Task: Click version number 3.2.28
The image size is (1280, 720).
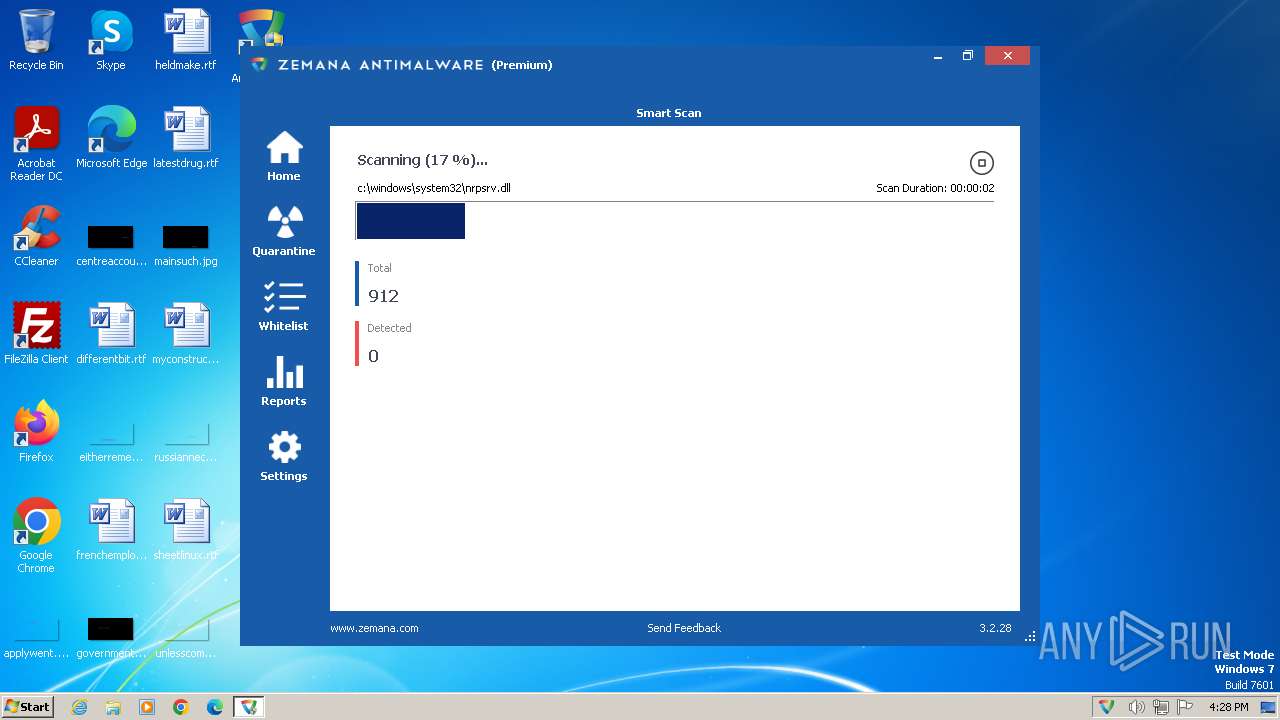Action: click(995, 628)
